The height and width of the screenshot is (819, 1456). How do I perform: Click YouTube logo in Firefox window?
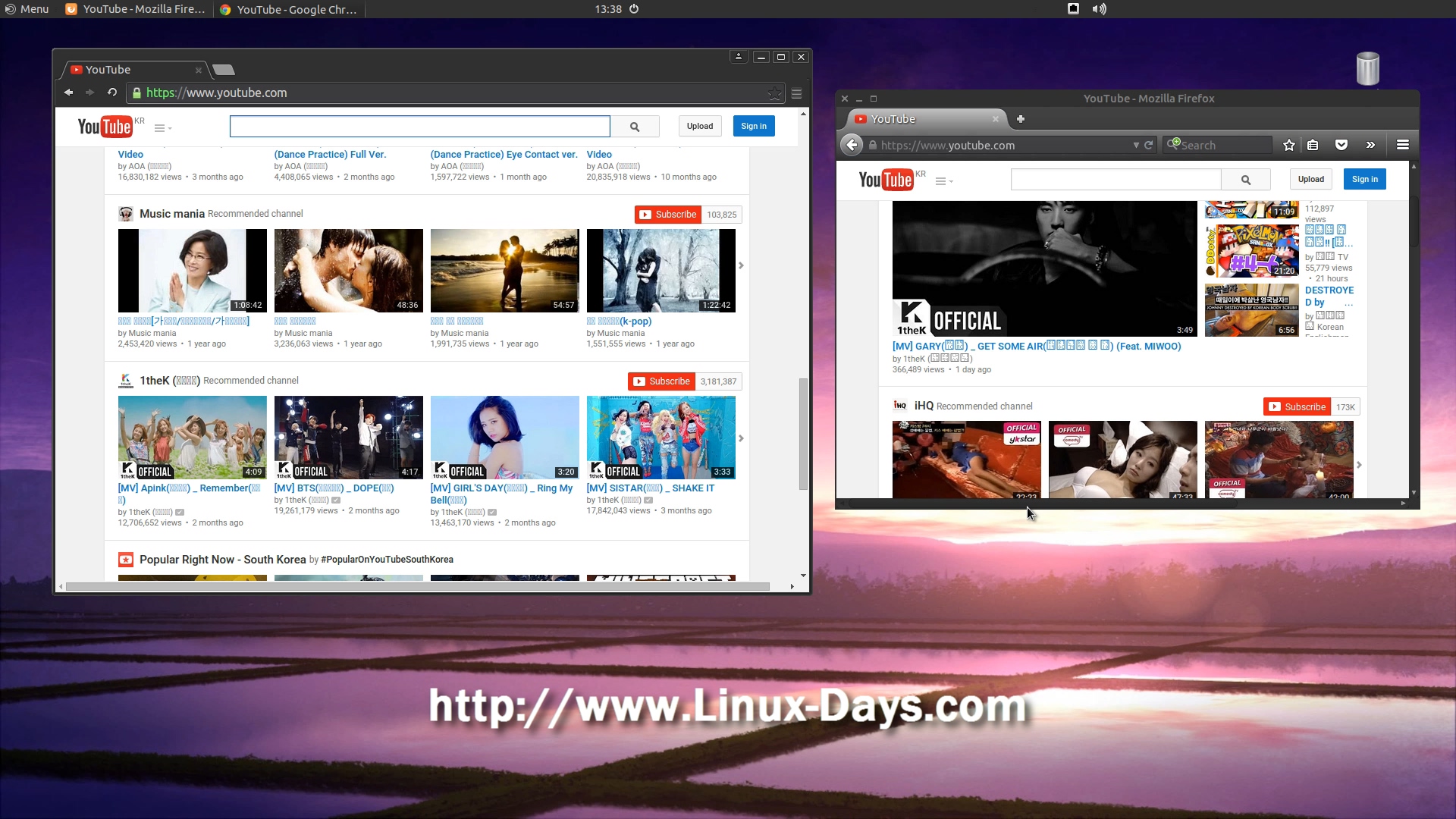point(886,180)
